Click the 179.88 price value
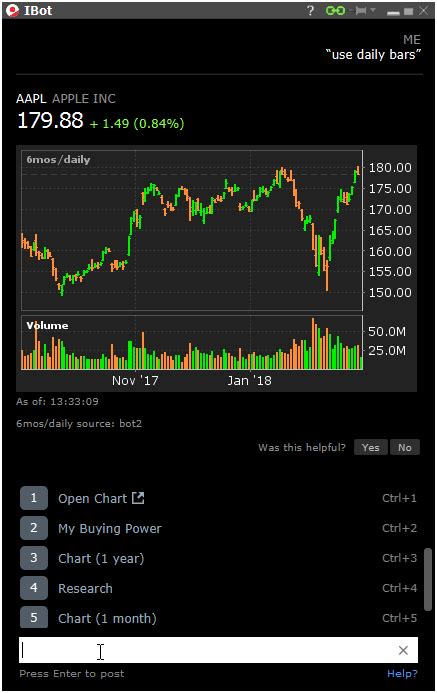 pos(50,120)
